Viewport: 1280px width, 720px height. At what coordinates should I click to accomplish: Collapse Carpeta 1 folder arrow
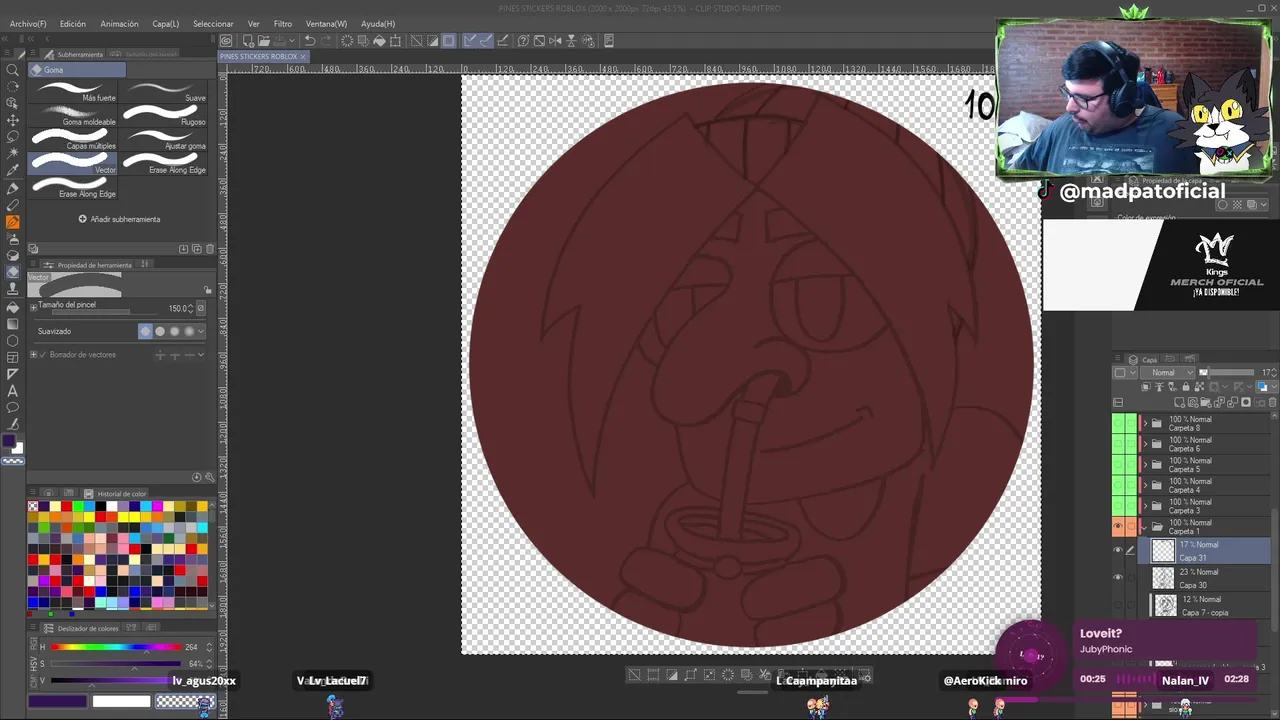coord(1145,527)
